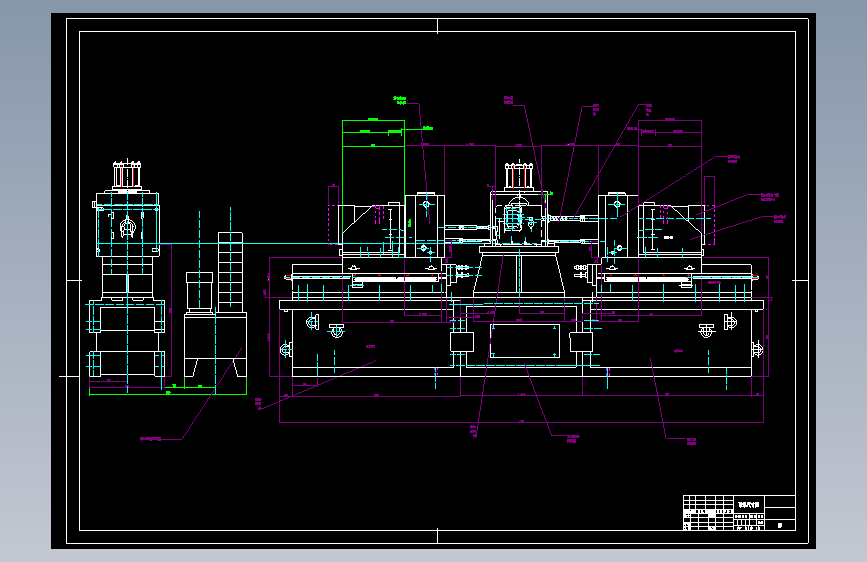Select the small box left of the access panel
This screenshot has width=867, height=562.
click(462, 342)
